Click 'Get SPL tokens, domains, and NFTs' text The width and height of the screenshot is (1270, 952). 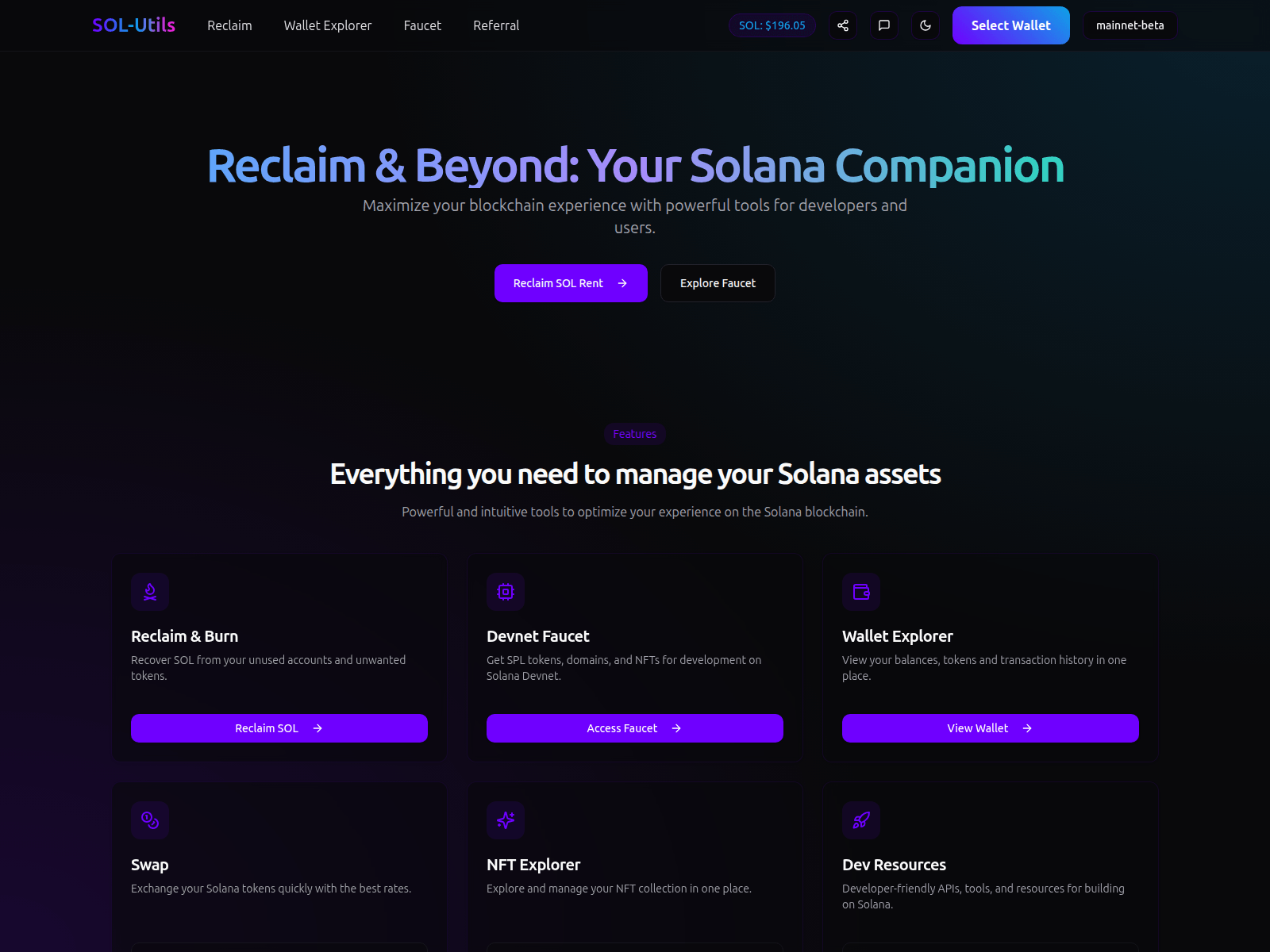pyautogui.click(x=624, y=668)
